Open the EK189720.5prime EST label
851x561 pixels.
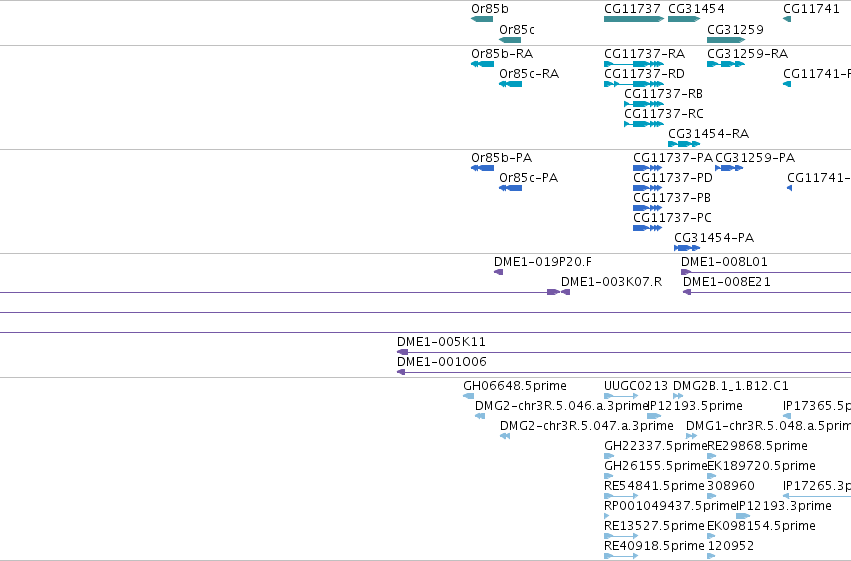coord(761,466)
